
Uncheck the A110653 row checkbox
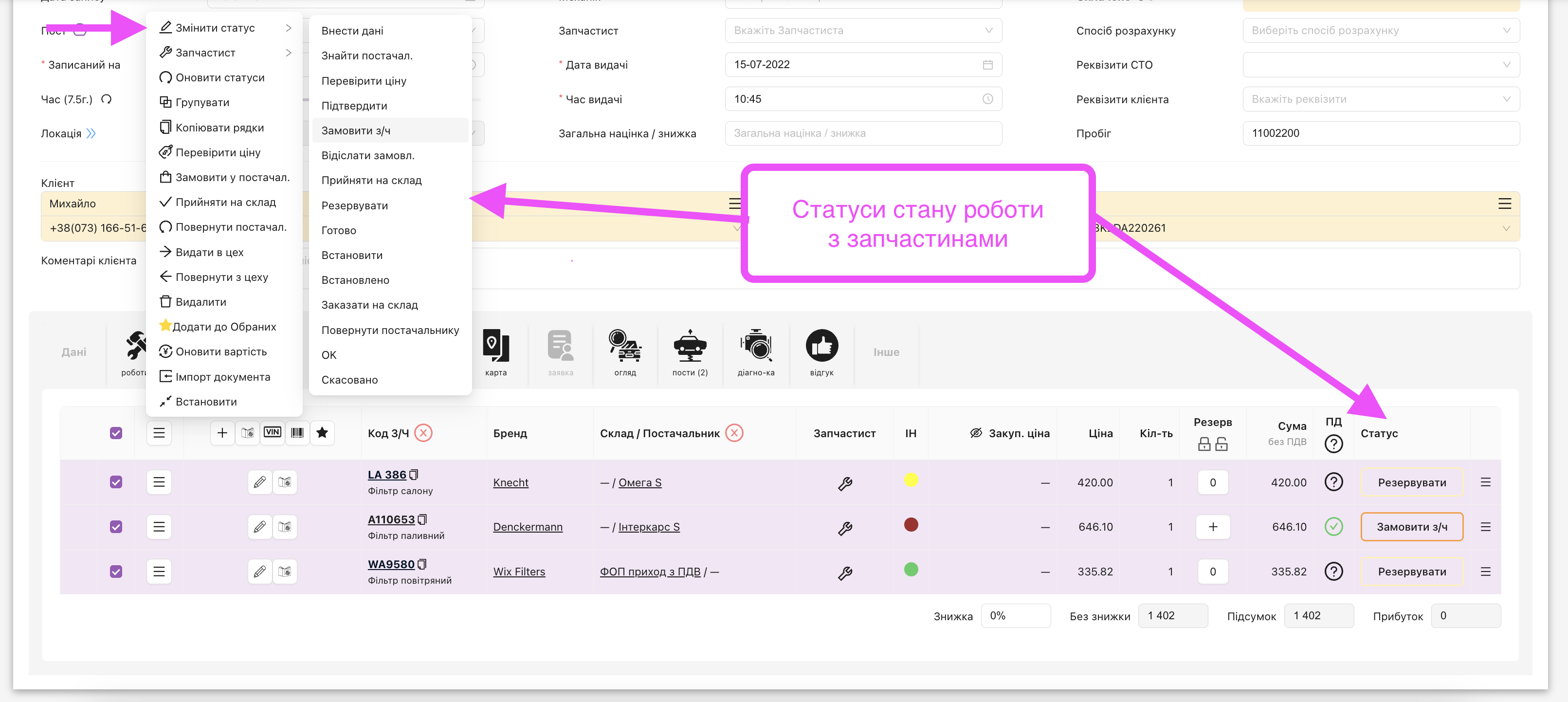(x=116, y=527)
